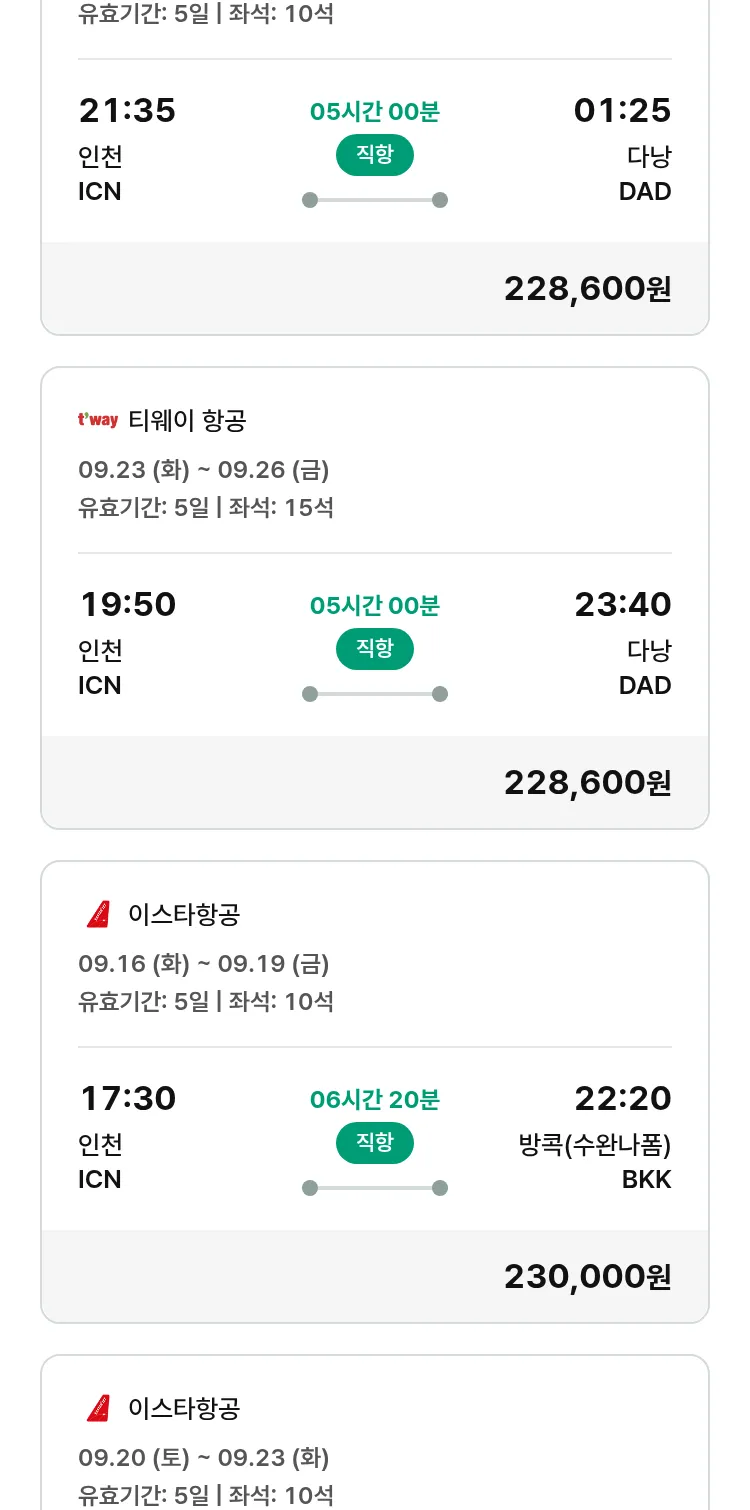Click the Eastar logo on the Bangkok flight
Image resolution: width=750 pixels, height=1510 pixels.
tap(98, 914)
